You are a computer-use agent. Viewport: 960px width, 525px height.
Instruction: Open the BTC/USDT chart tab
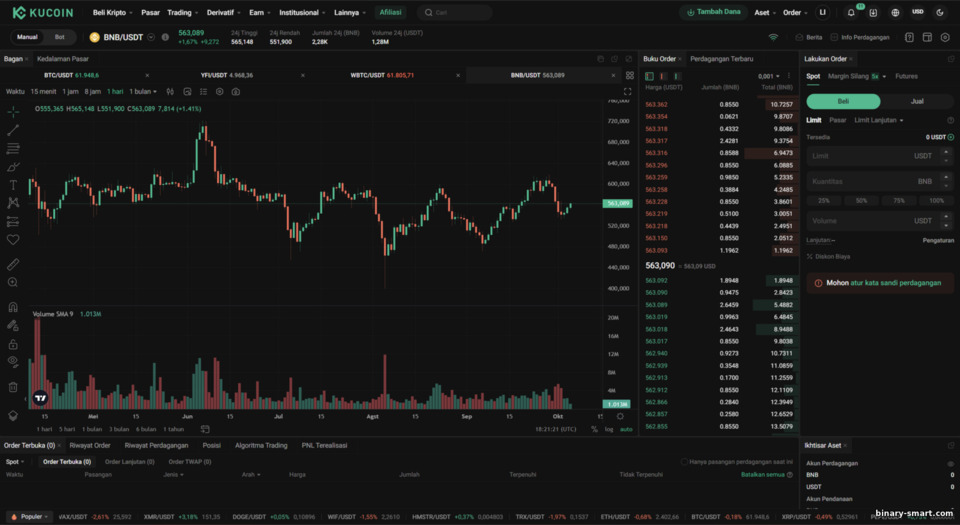pyautogui.click(x=71, y=75)
